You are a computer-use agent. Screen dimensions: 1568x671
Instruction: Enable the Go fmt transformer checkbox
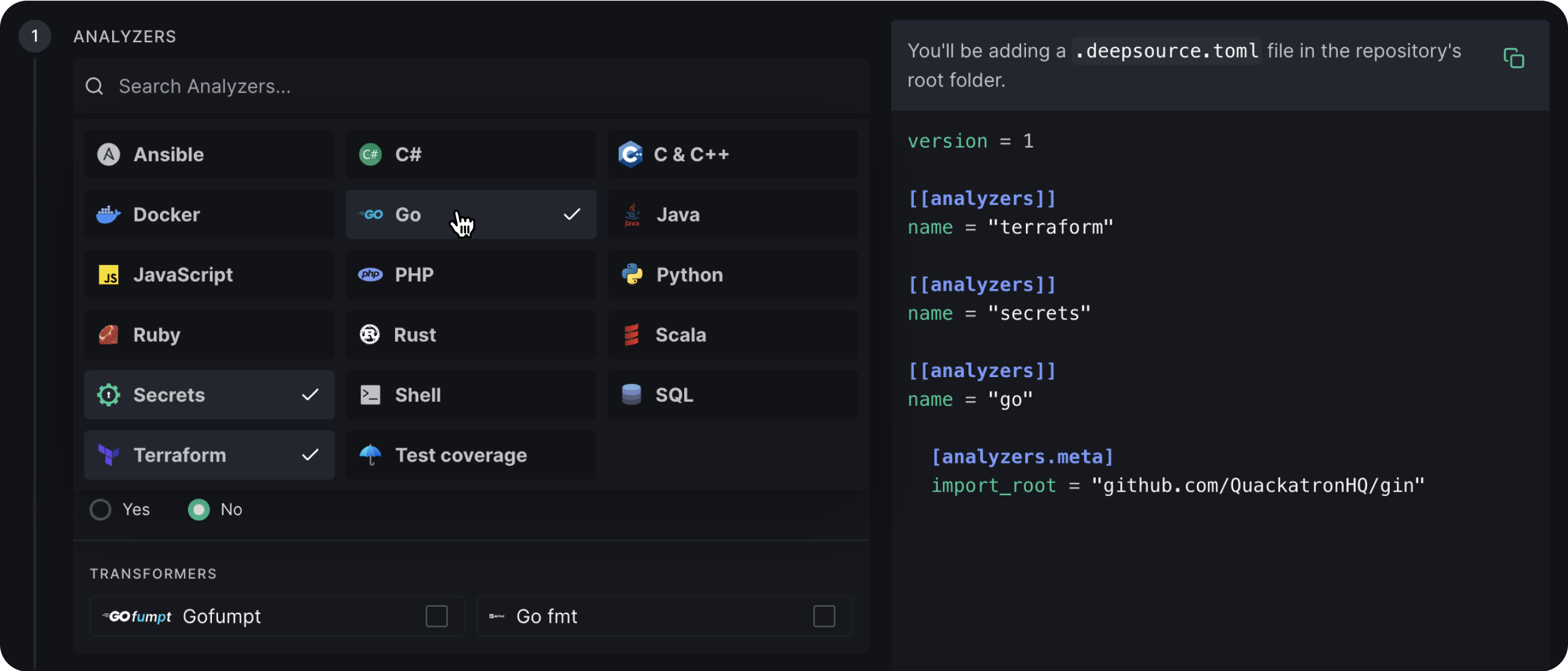coord(824,616)
